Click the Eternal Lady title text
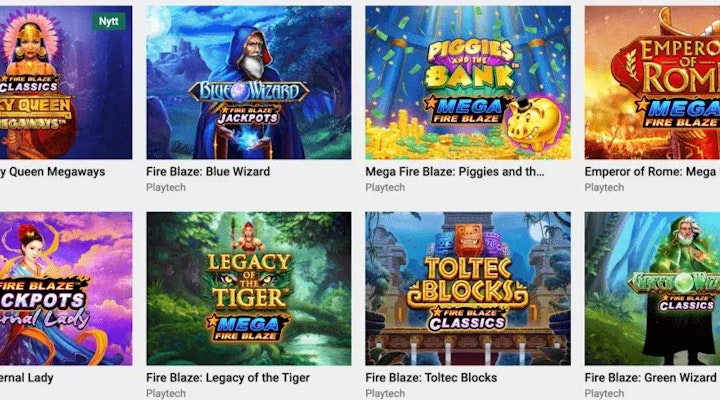 (27, 378)
